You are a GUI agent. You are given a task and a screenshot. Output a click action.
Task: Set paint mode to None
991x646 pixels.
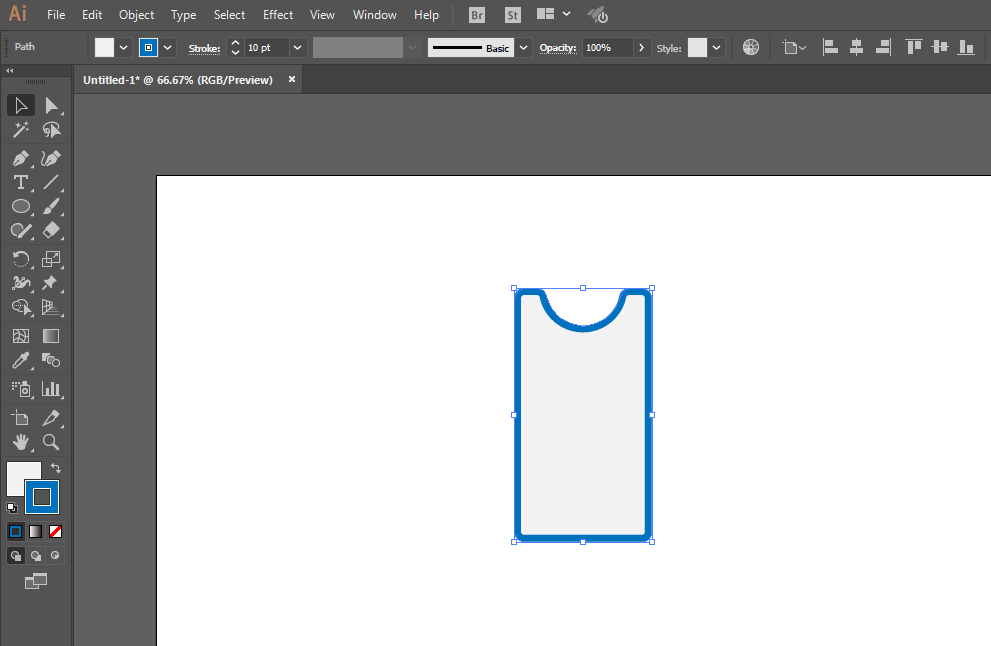pos(56,532)
